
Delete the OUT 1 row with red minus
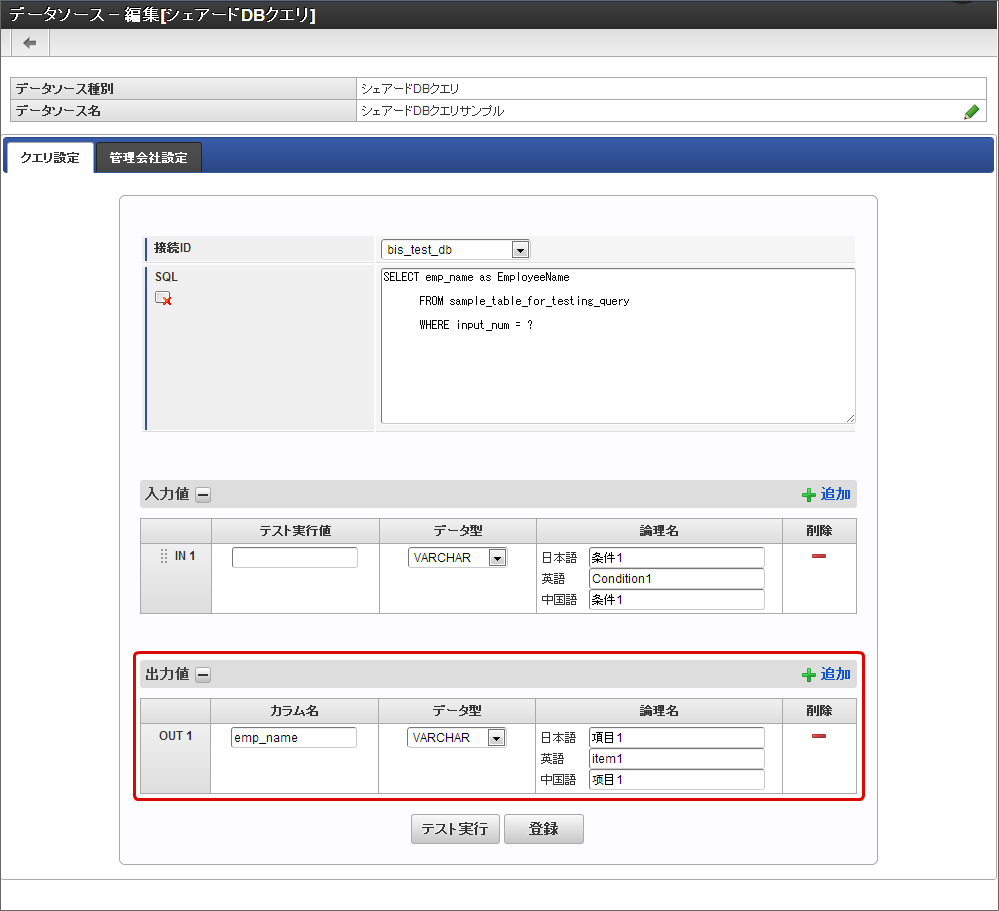818,736
